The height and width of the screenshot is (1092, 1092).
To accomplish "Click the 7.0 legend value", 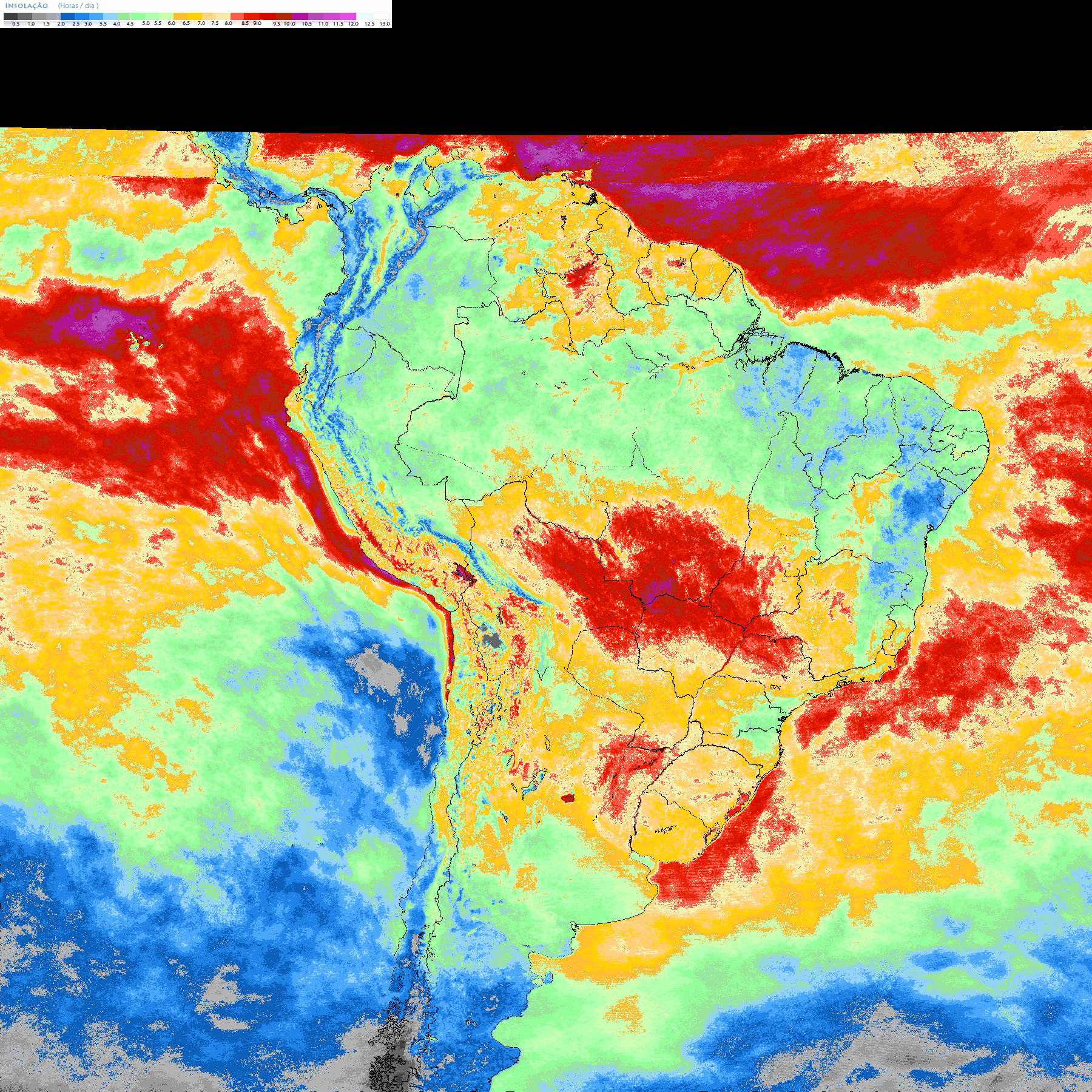I will click(x=201, y=23).
